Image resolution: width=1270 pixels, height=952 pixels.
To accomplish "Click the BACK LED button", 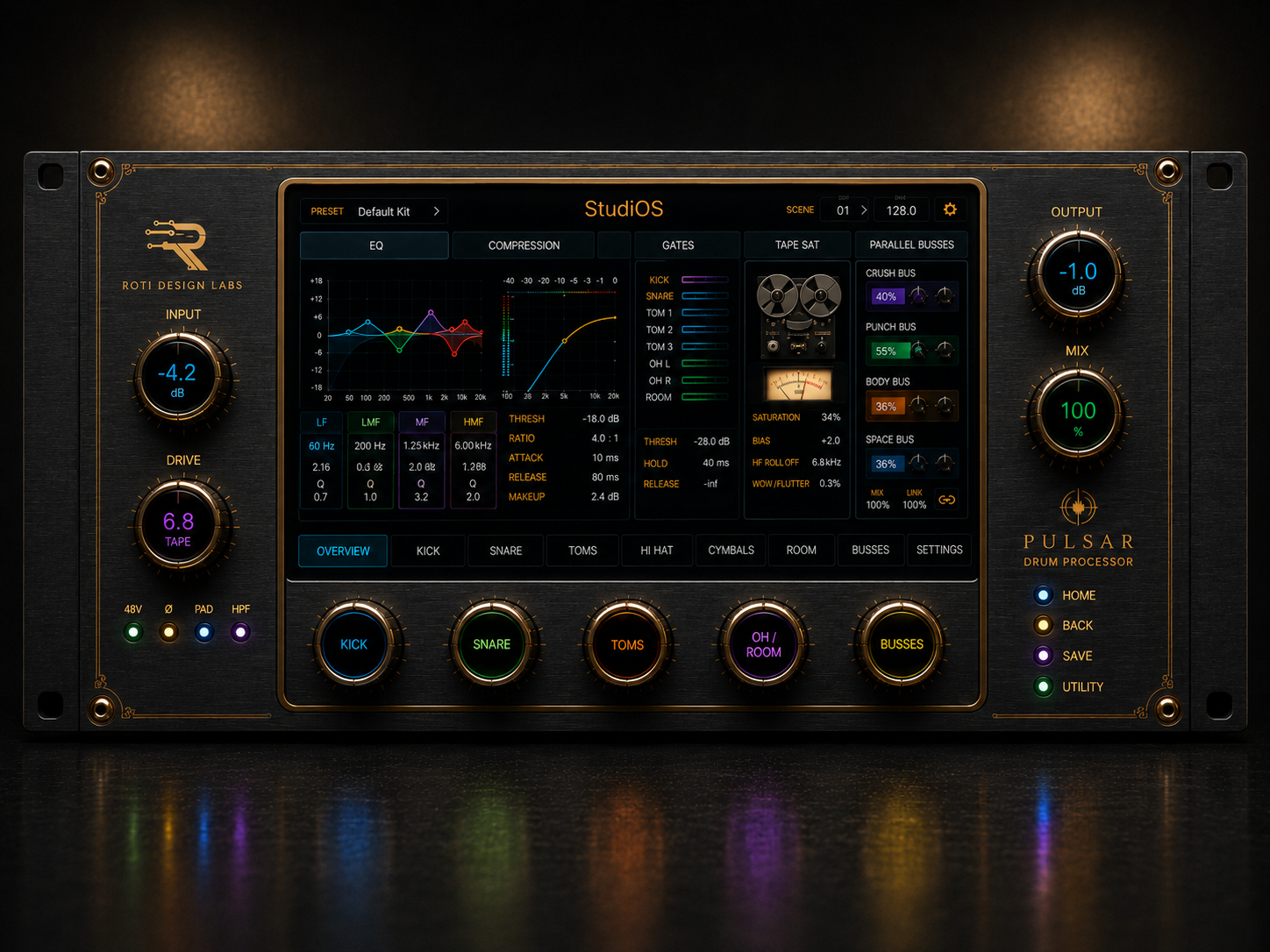I will pyautogui.click(x=1043, y=625).
